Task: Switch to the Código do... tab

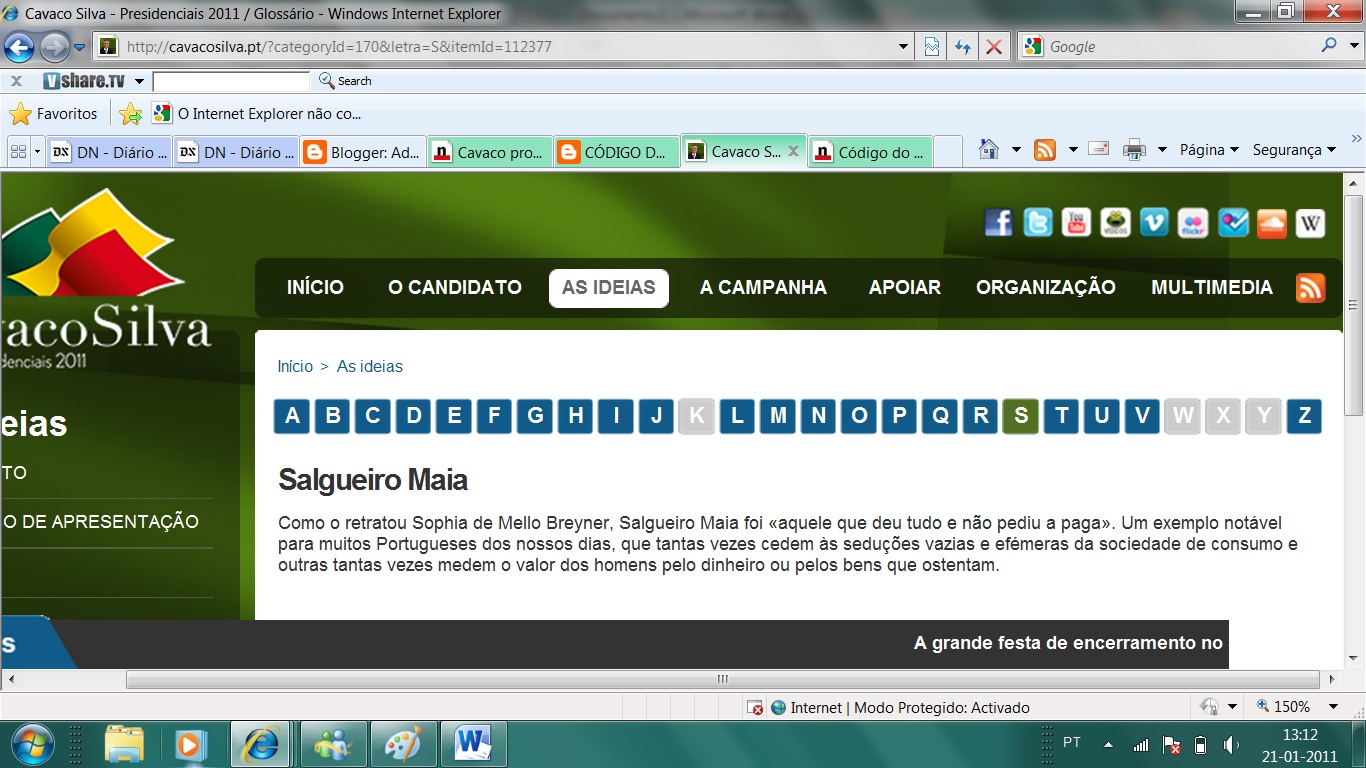Action: tap(870, 152)
